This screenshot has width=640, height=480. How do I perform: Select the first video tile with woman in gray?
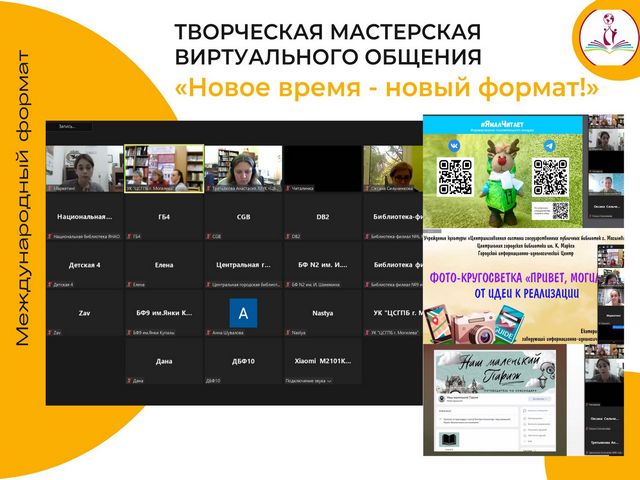click(x=84, y=168)
